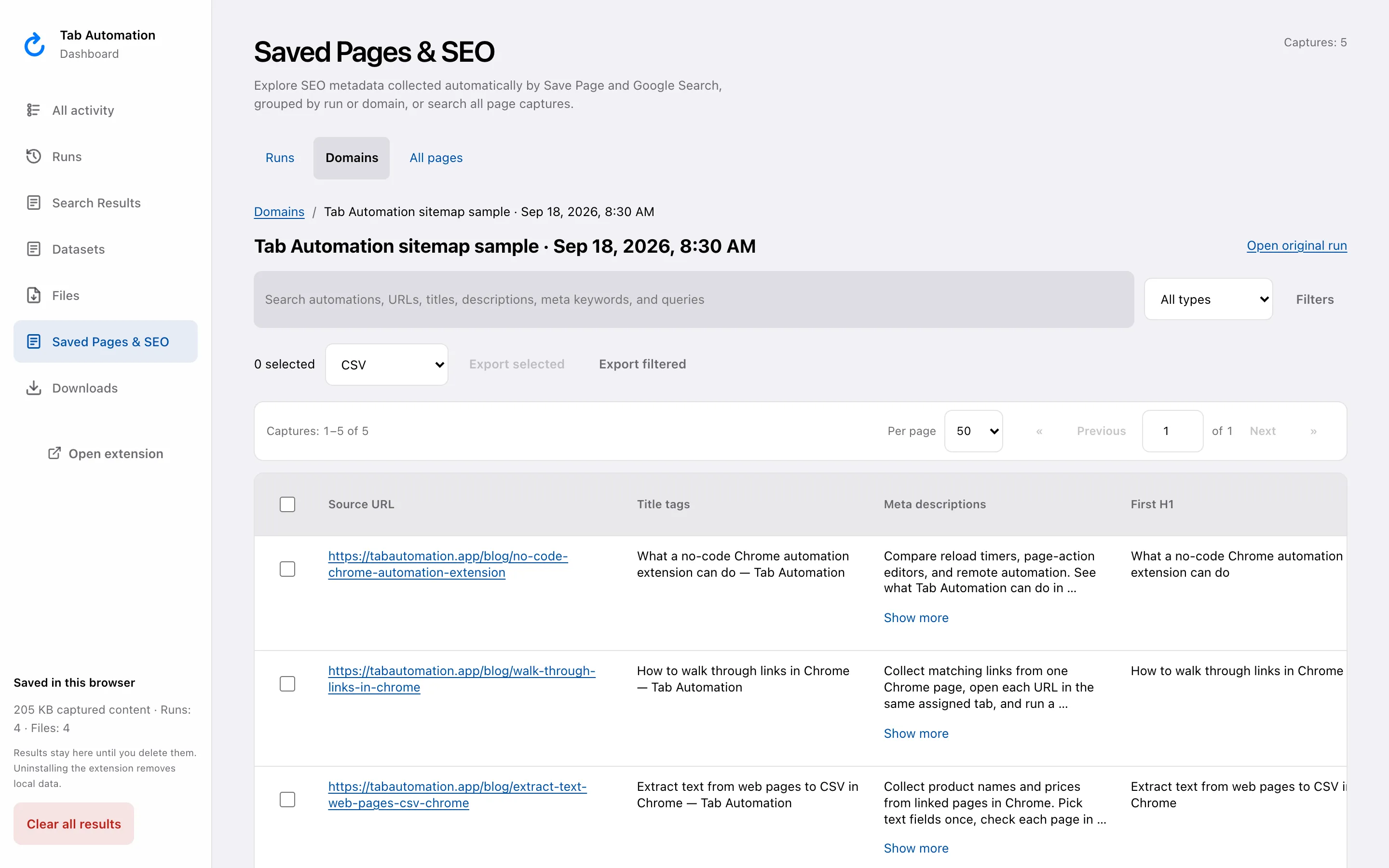Click title 'Extract text from web pages to CSV in Chrome — Tab Automation'
The image size is (1389, 868).
tap(747, 795)
